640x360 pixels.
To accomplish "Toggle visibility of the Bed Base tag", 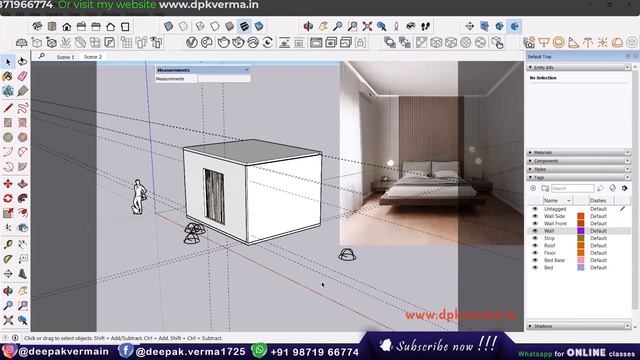I will pos(535,260).
